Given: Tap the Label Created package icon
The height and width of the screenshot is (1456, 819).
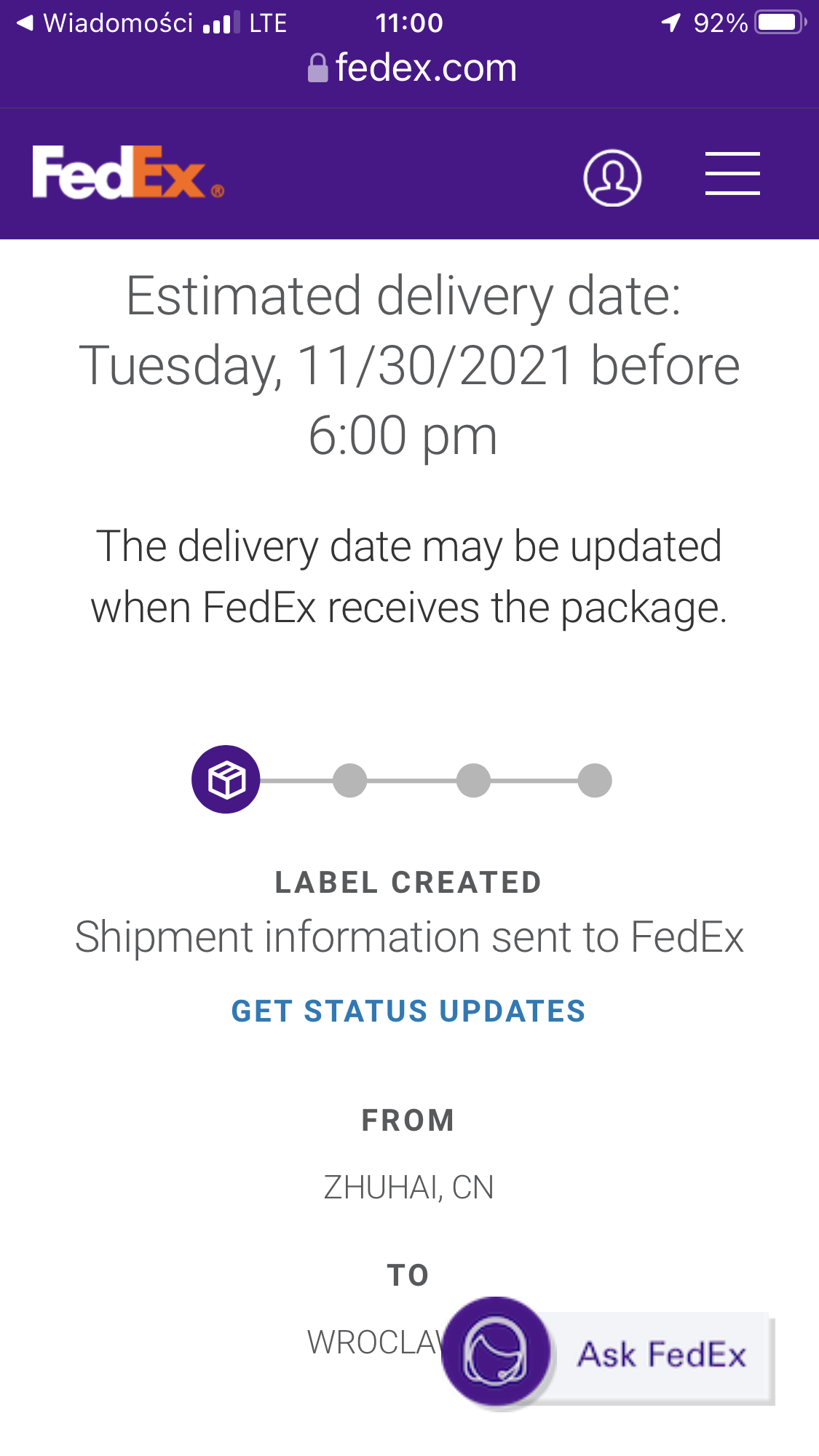Looking at the screenshot, I should click(226, 780).
